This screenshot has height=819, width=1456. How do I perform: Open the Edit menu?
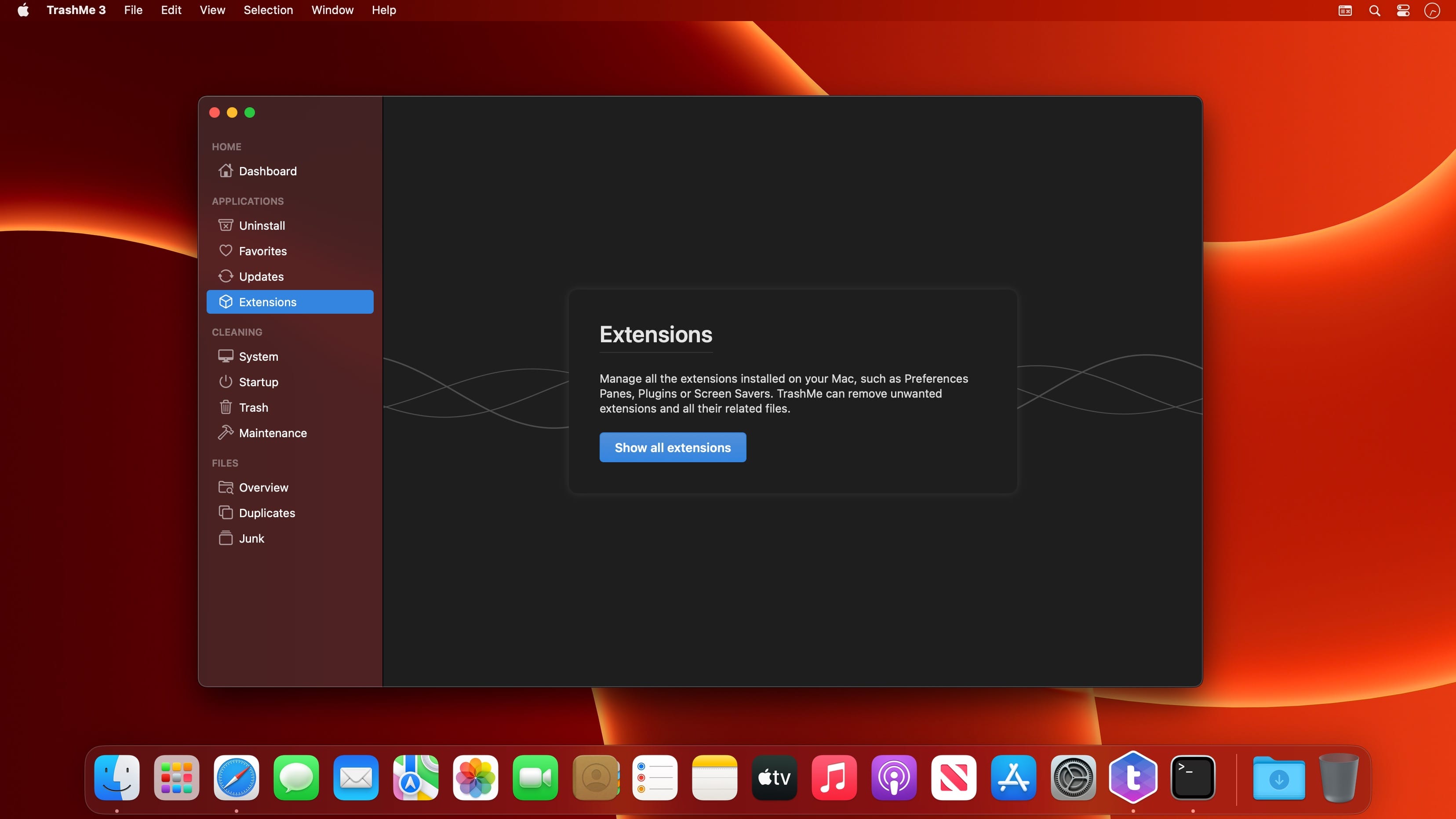click(x=171, y=10)
